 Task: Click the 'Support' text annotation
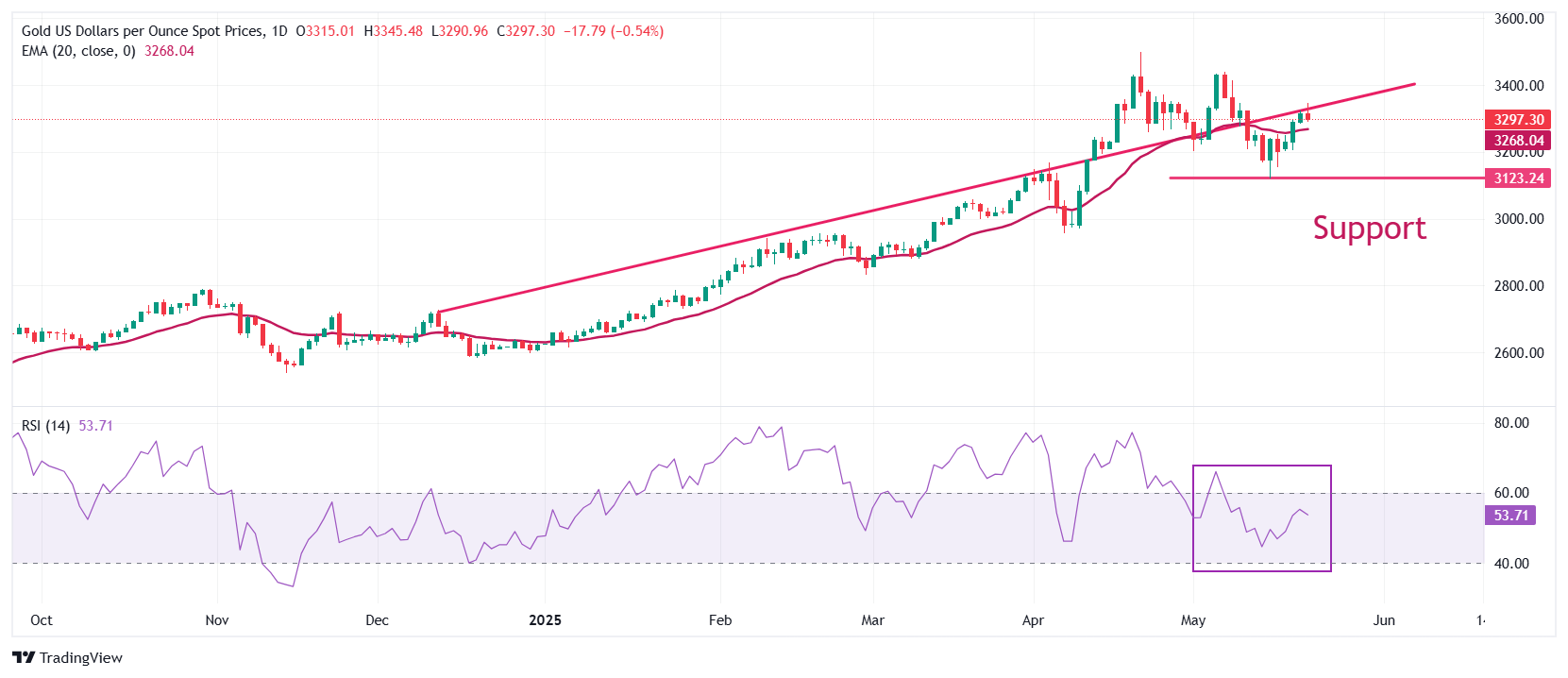coord(1369,229)
